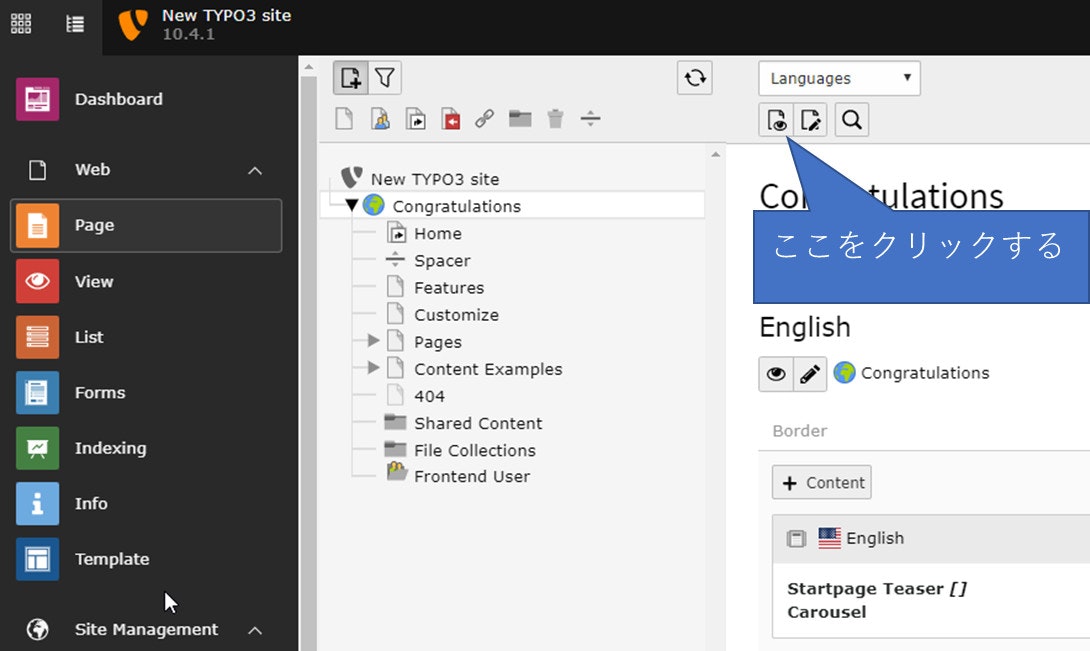The image size is (1090, 651).
Task: Select the Features page in tree
Action: pyautogui.click(x=448, y=288)
